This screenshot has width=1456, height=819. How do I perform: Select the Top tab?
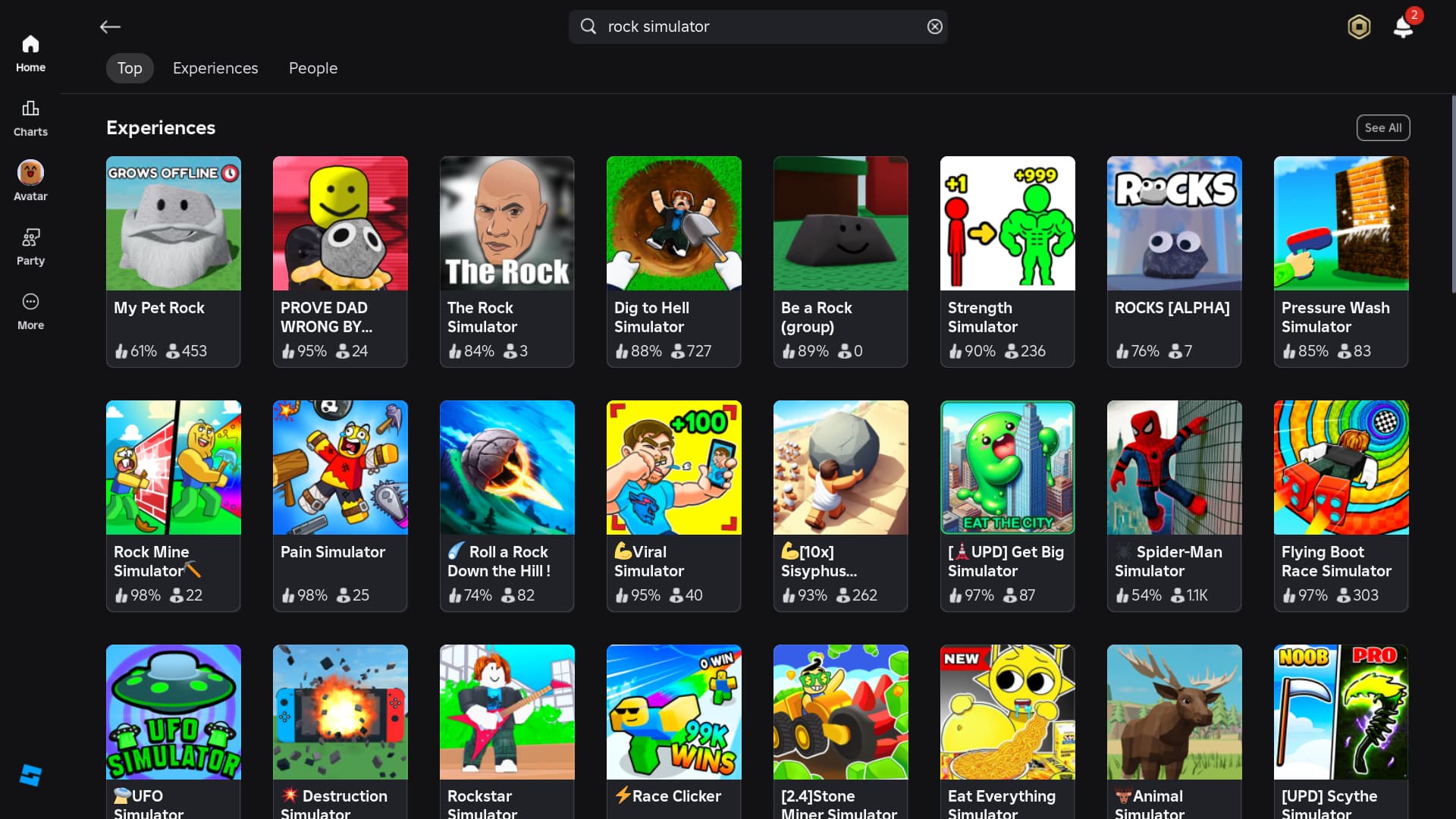(130, 68)
